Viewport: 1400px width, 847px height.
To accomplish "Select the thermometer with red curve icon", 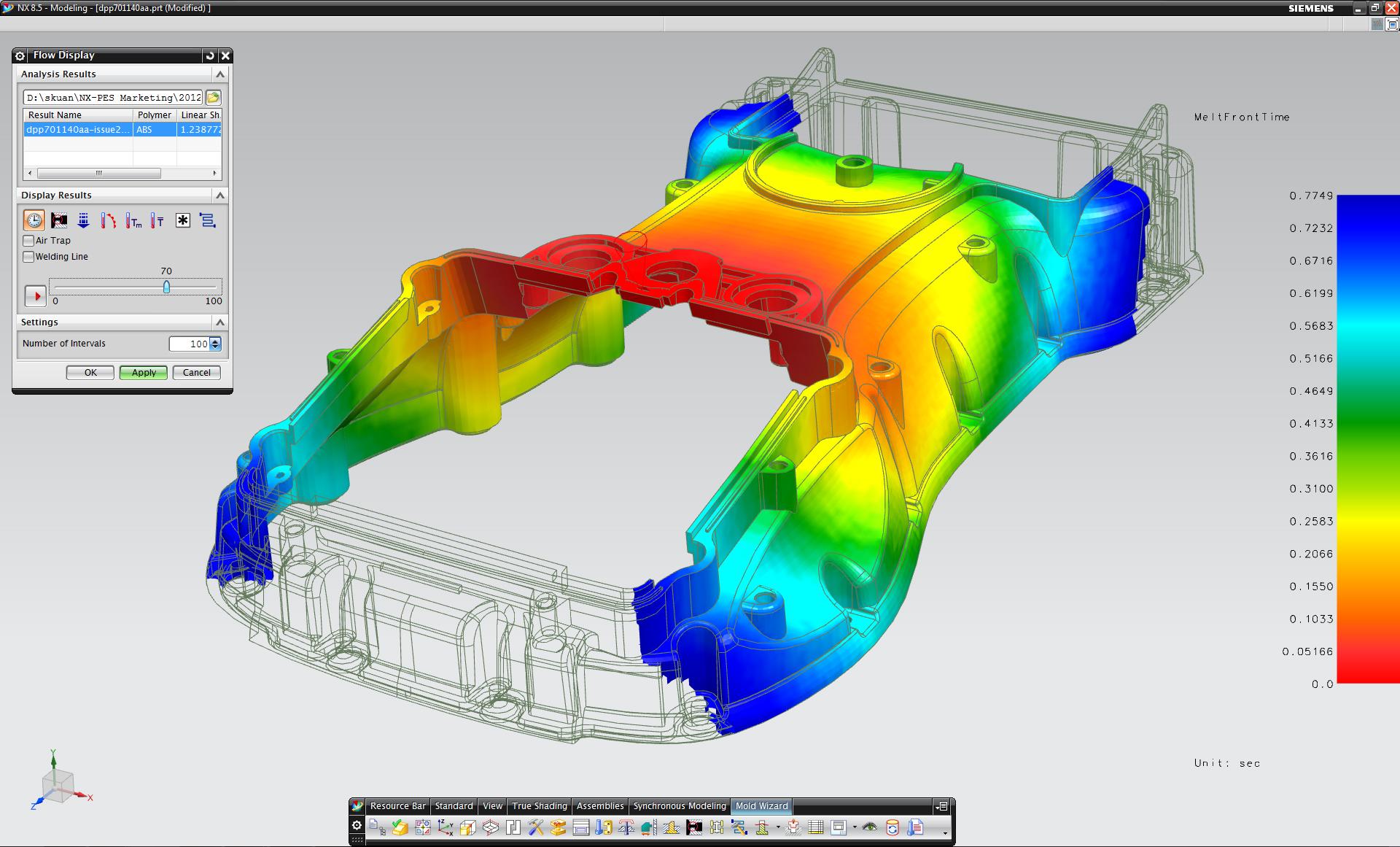I will point(109,220).
